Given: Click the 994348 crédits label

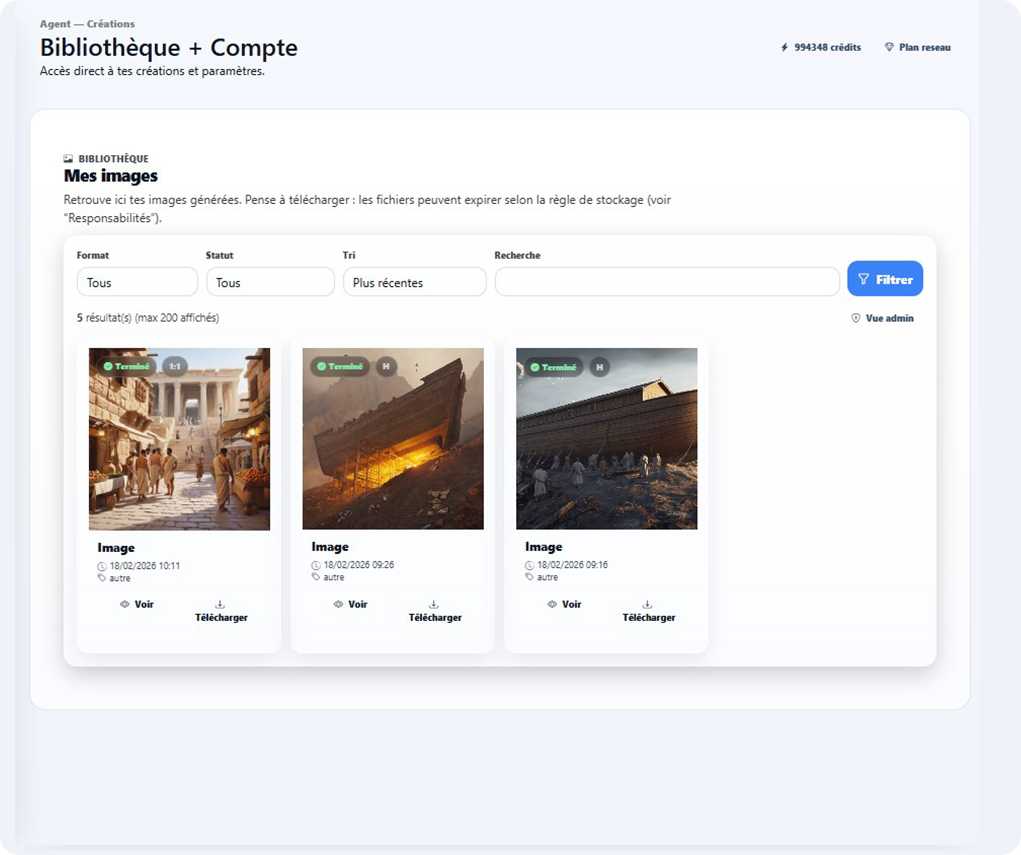Looking at the screenshot, I should [827, 47].
